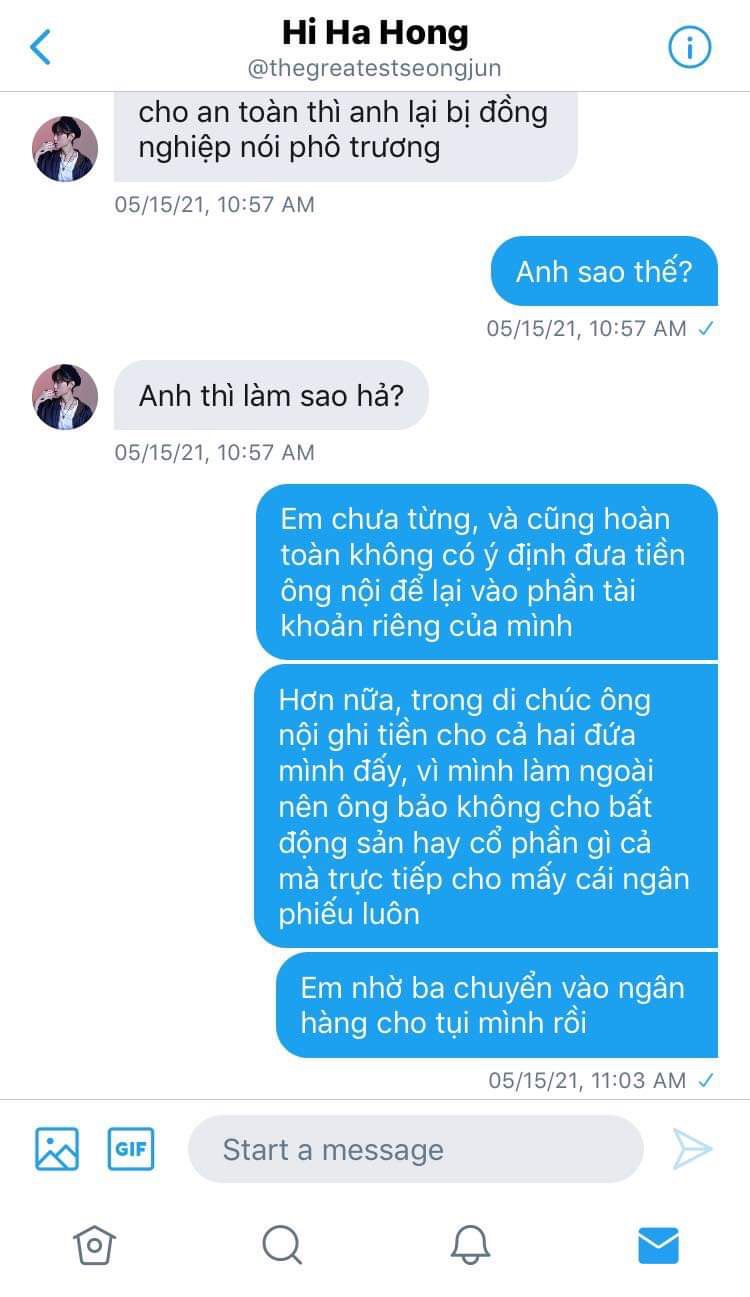Open avatar beside 'phô trương' message
Image resolution: width=750 pixels, height=1297 pixels.
point(66,149)
